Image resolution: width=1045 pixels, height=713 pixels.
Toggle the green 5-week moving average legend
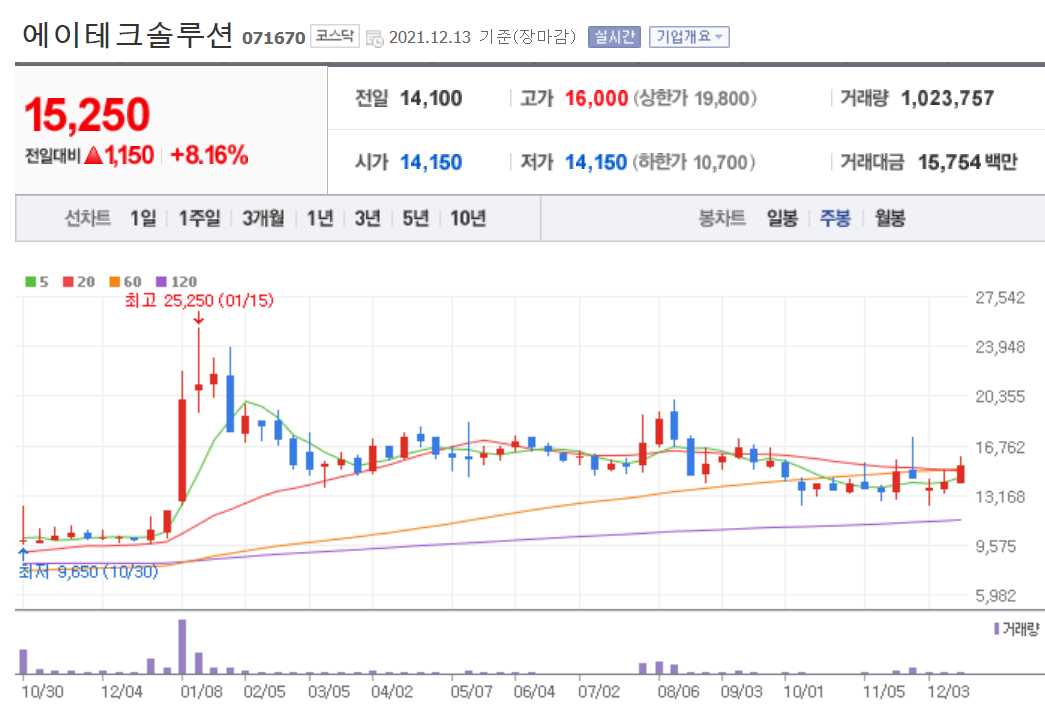point(33,281)
